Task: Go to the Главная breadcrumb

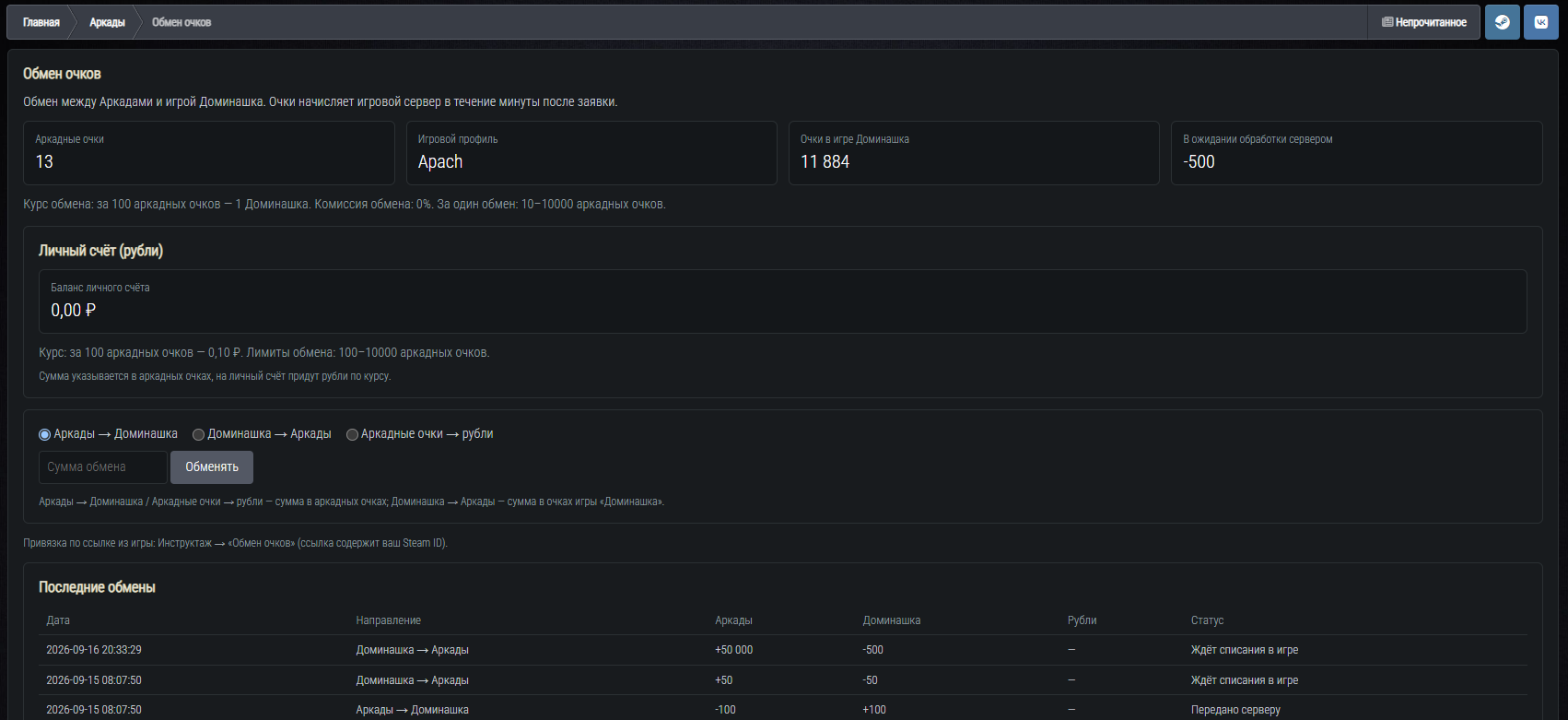Action: click(x=41, y=22)
